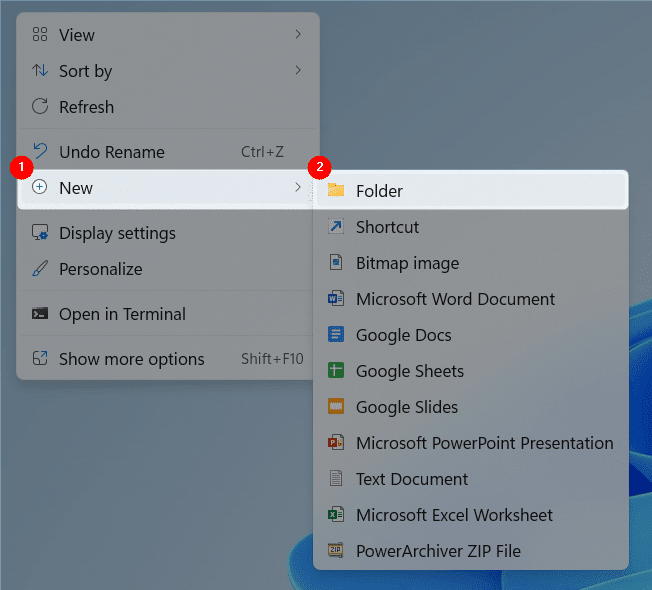Expand the New submenu chevron
The width and height of the screenshot is (652, 590).
[298, 187]
